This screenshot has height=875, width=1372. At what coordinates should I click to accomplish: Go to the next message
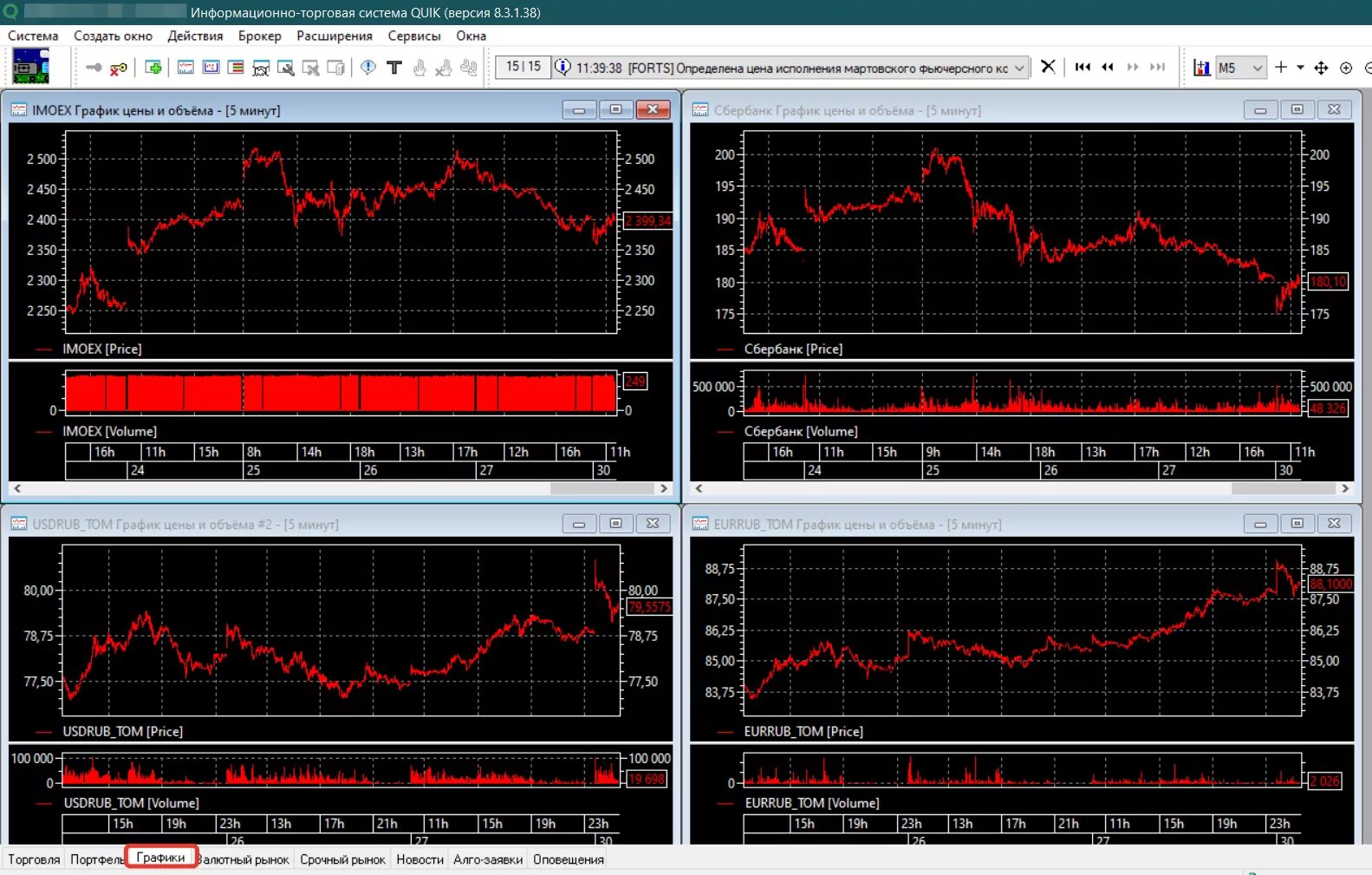pyautogui.click(x=1133, y=67)
